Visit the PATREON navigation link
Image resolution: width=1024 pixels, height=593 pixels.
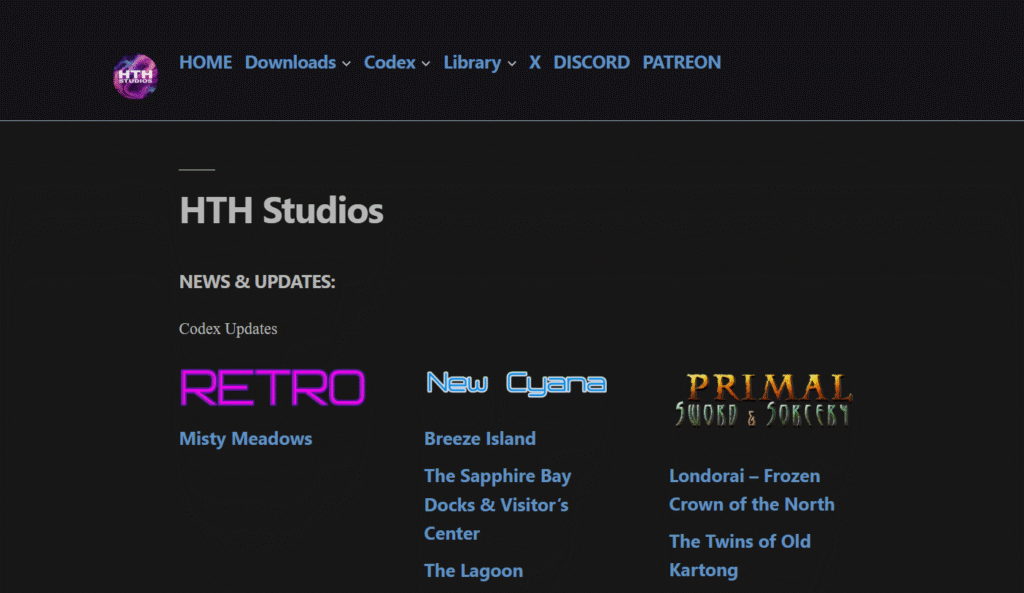click(681, 62)
